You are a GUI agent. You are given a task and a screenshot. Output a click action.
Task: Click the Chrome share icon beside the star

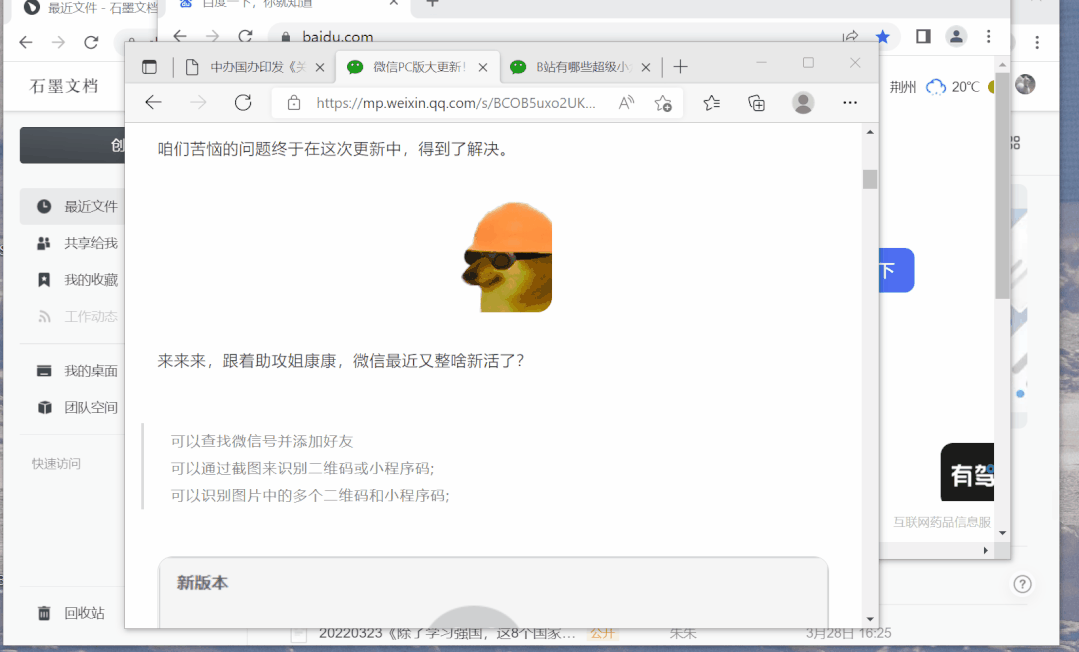point(851,36)
